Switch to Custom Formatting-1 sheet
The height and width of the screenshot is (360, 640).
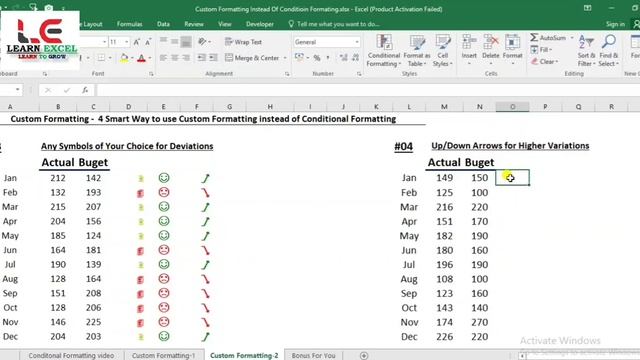[x=163, y=356]
